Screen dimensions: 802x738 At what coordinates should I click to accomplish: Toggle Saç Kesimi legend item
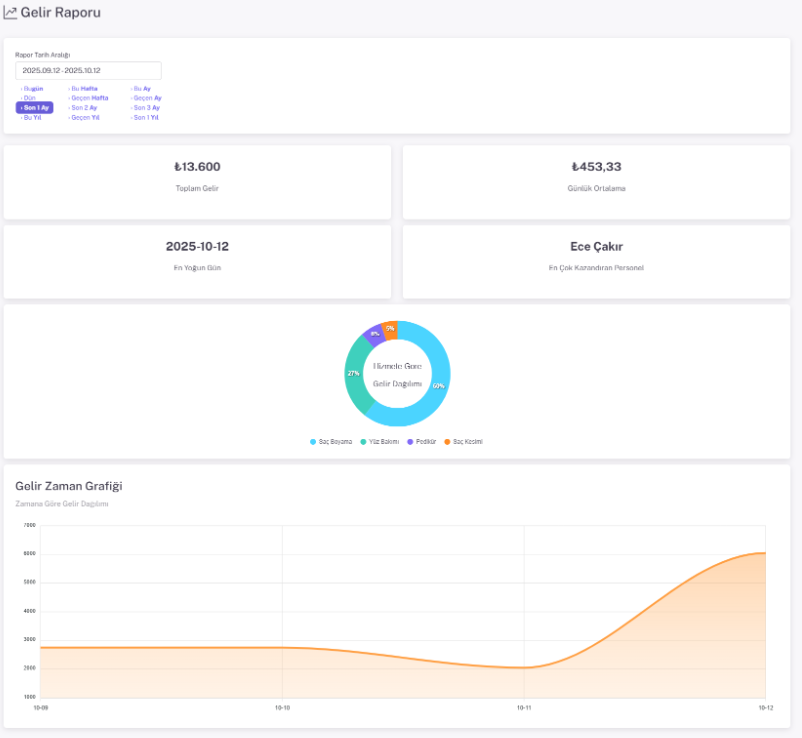pyautogui.click(x=464, y=441)
